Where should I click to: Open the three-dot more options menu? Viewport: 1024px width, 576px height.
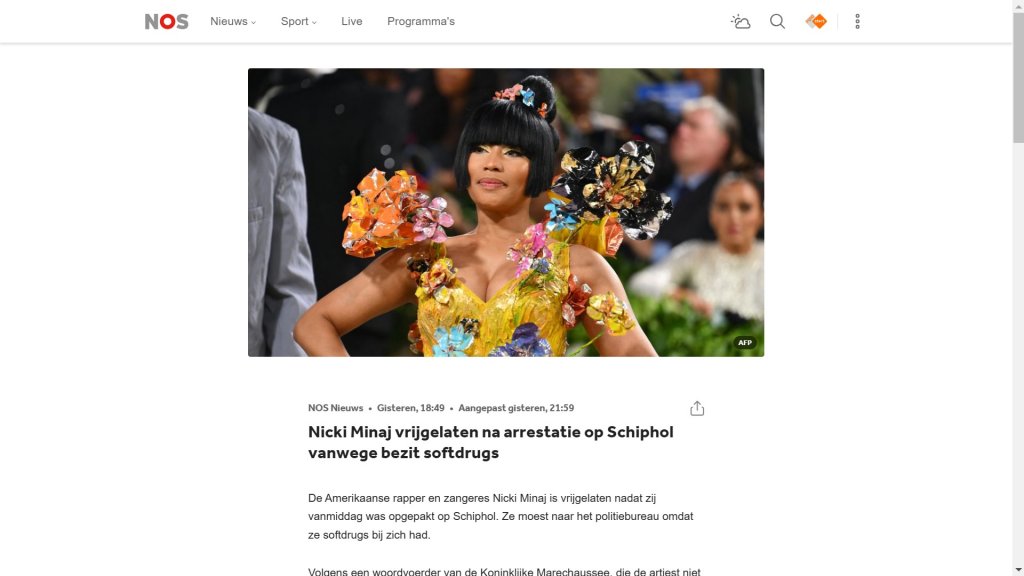point(857,22)
